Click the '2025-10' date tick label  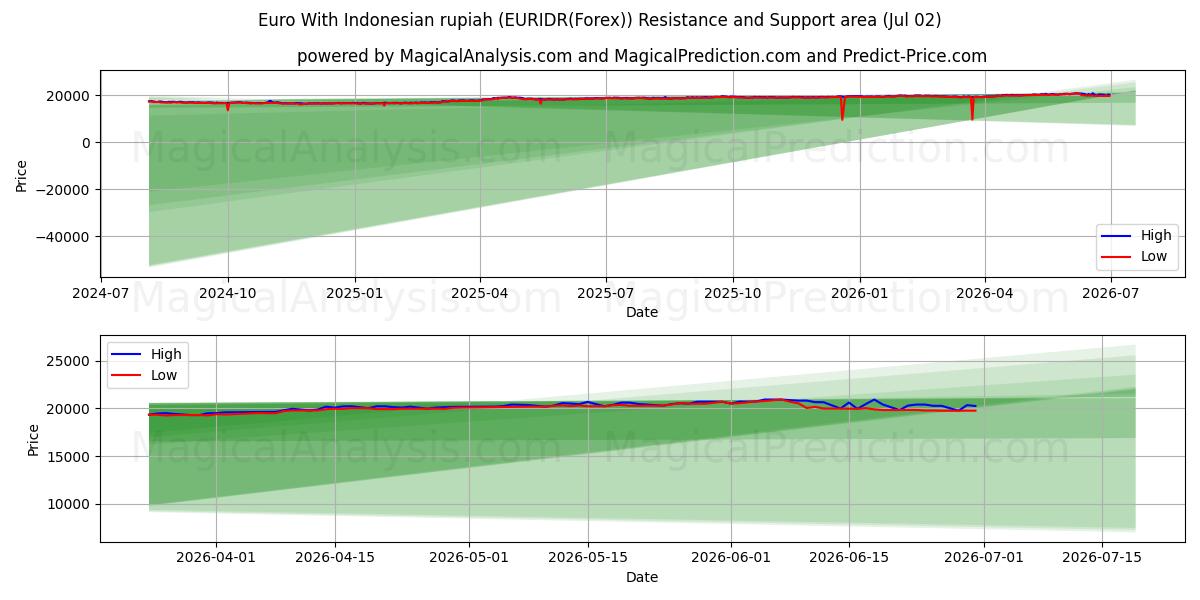(733, 293)
